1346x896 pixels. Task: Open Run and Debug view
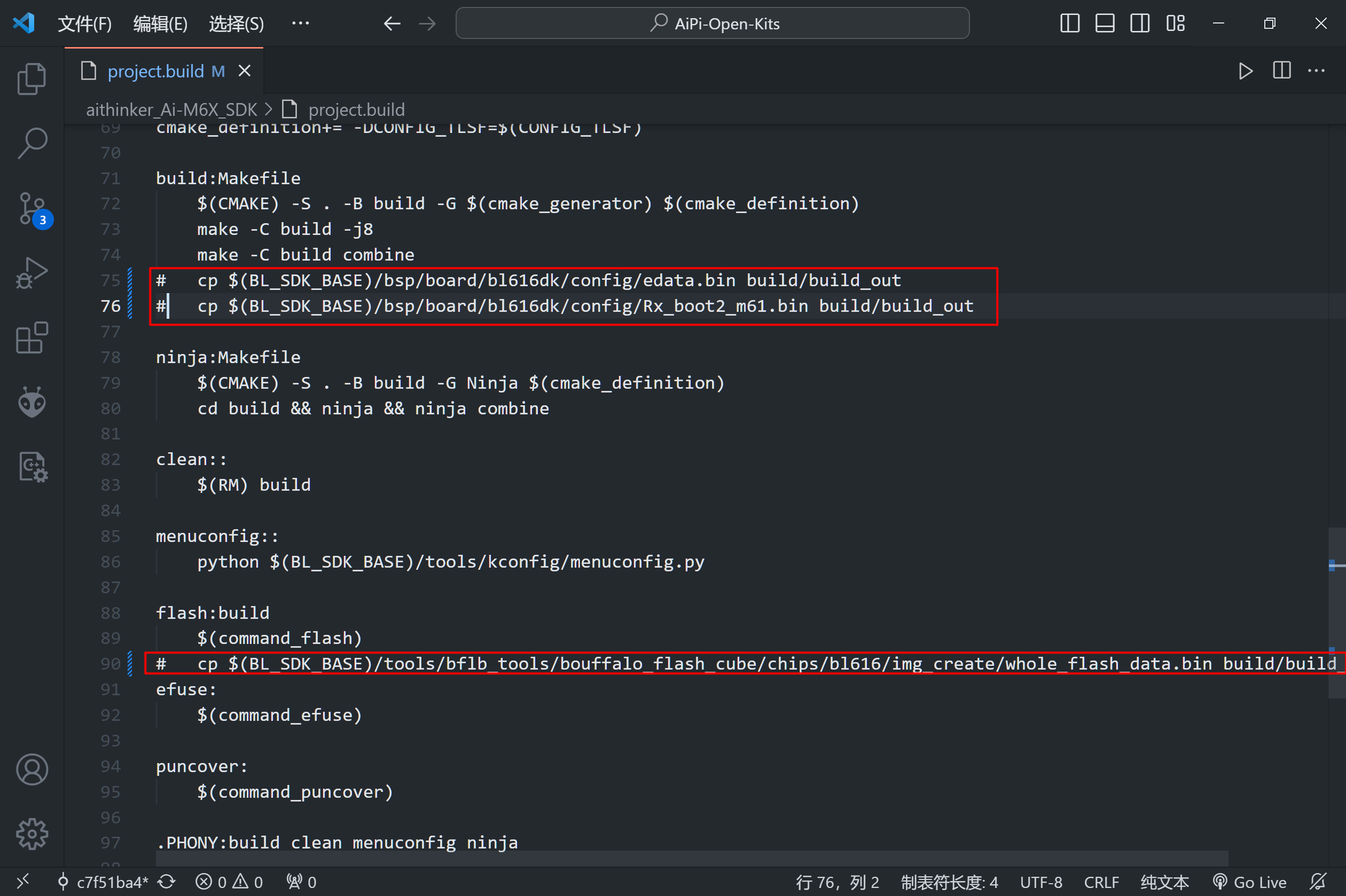tap(32, 273)
